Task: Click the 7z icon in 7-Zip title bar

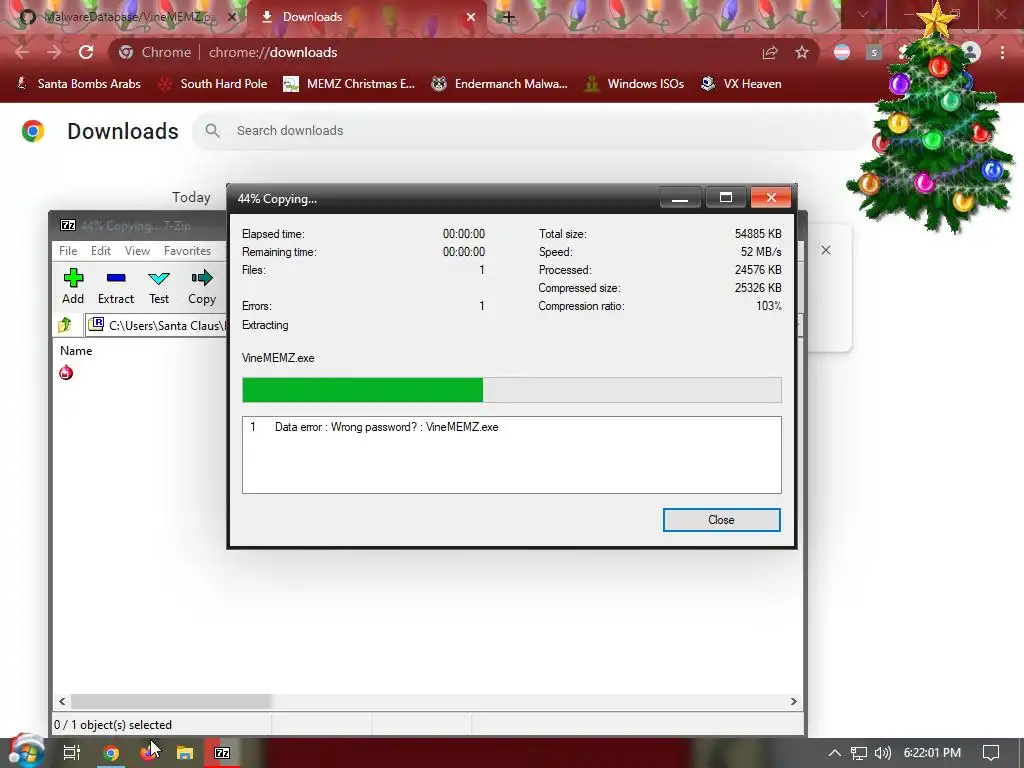Action: coord(68,225)
